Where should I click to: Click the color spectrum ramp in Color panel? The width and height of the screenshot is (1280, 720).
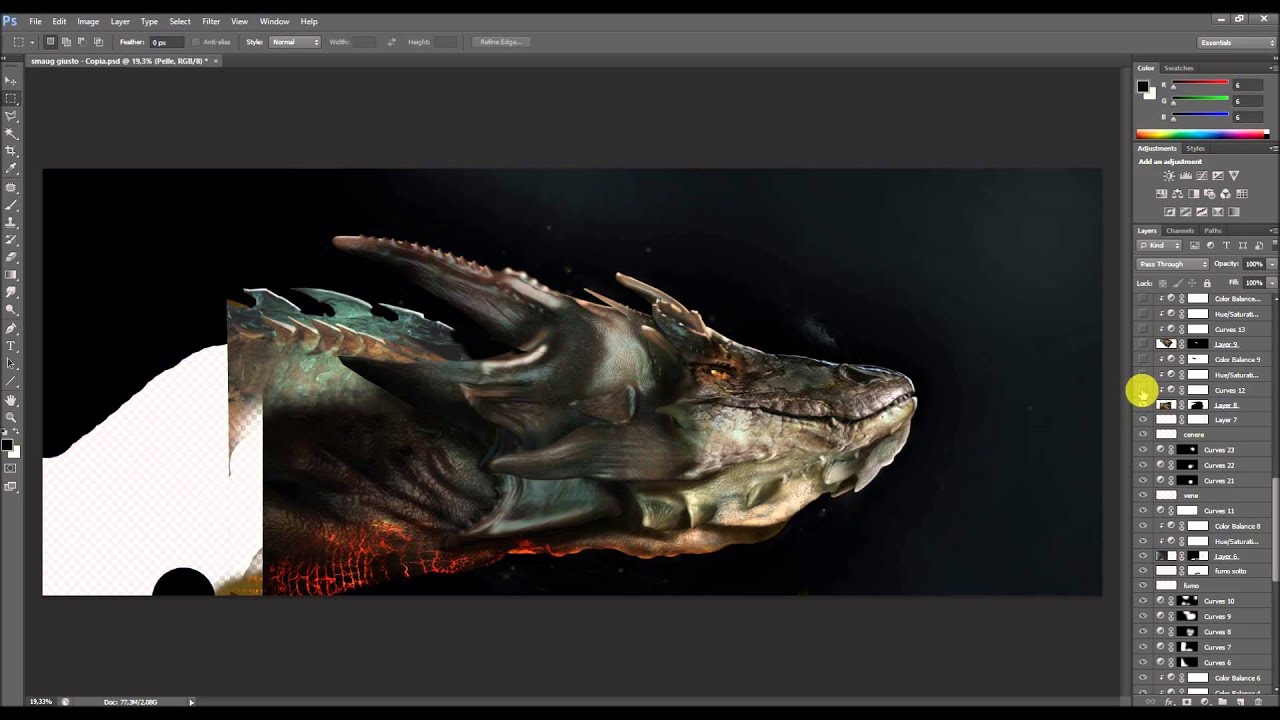coord(1202,134)
